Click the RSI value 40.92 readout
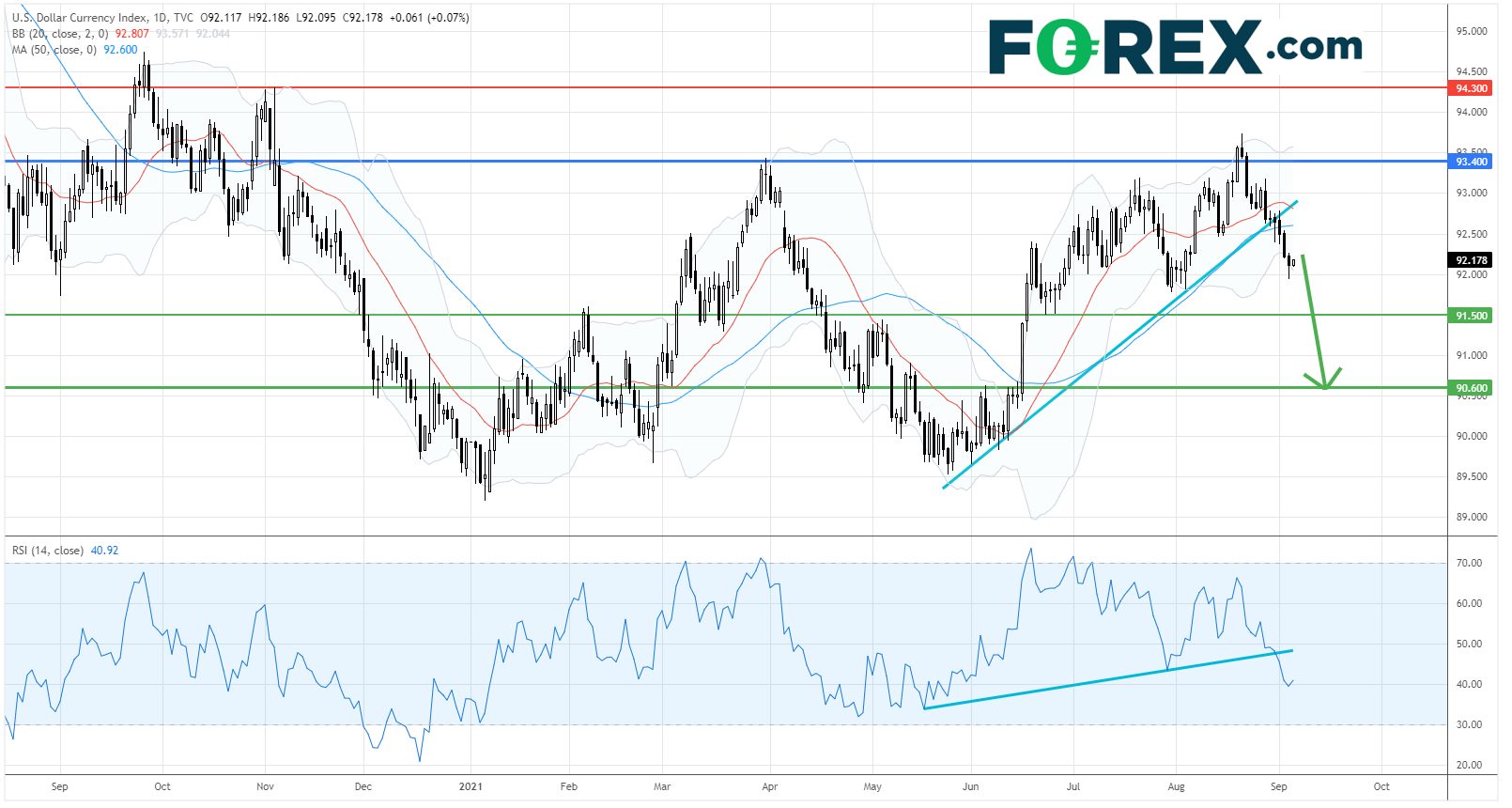 [x=104, y=551]
